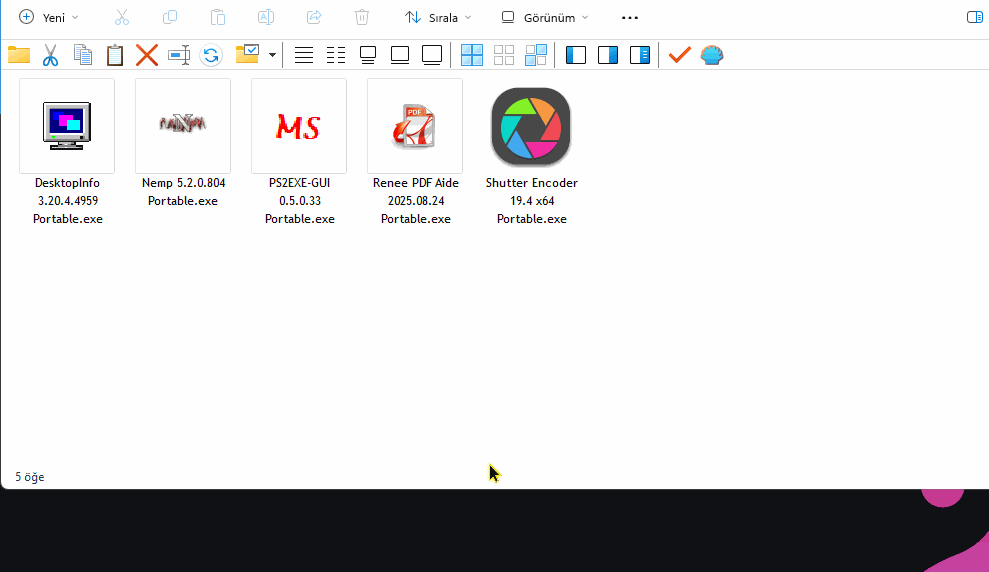The height and width of the screenshot is (572, 989).
Task: Toggle details pane button at far right
Action: click(974, 18)
